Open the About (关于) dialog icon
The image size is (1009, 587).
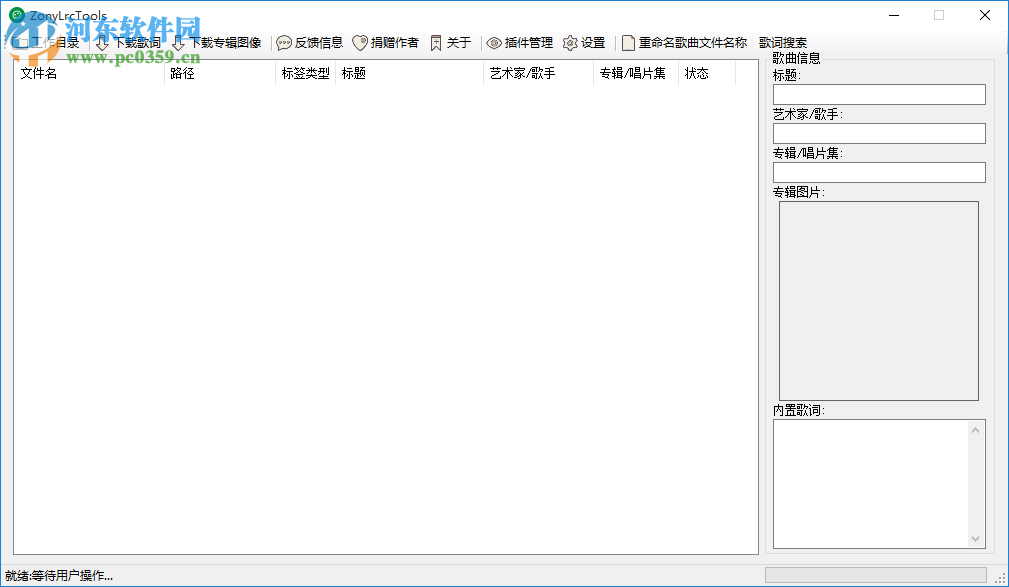[435, 42]
